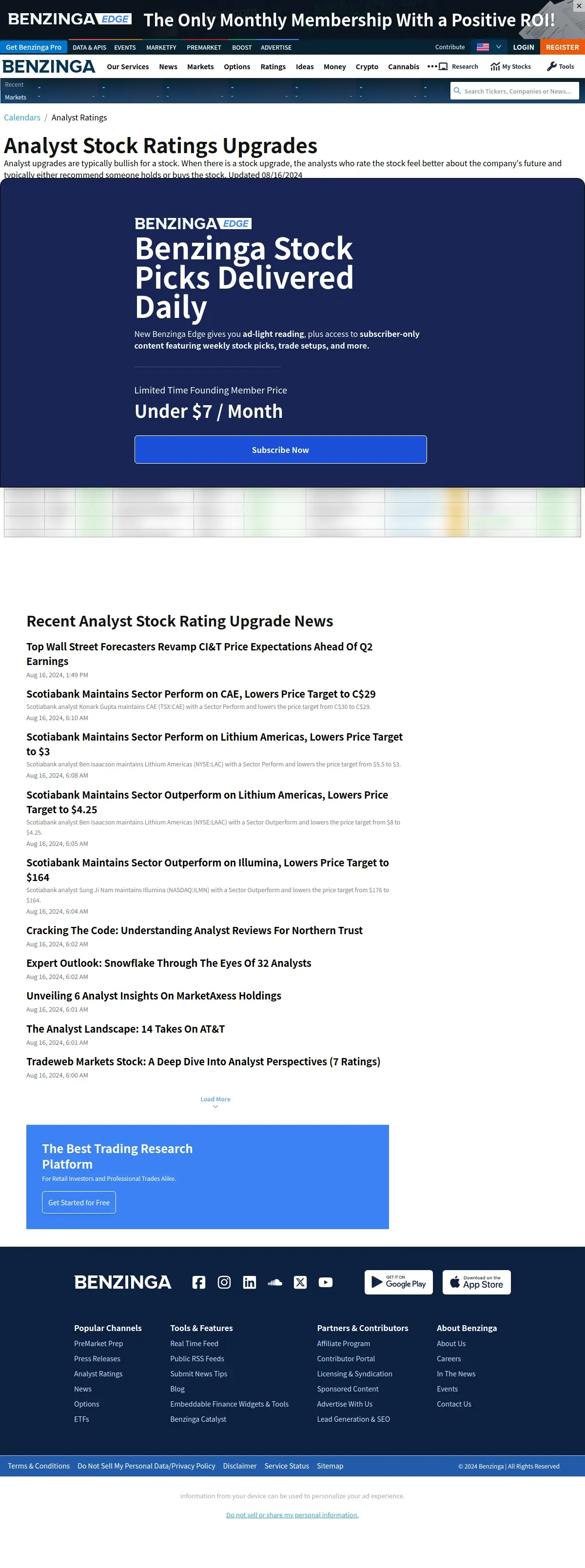
Task: Click footer Benzinga Catalyst link
Action: 198,1419
